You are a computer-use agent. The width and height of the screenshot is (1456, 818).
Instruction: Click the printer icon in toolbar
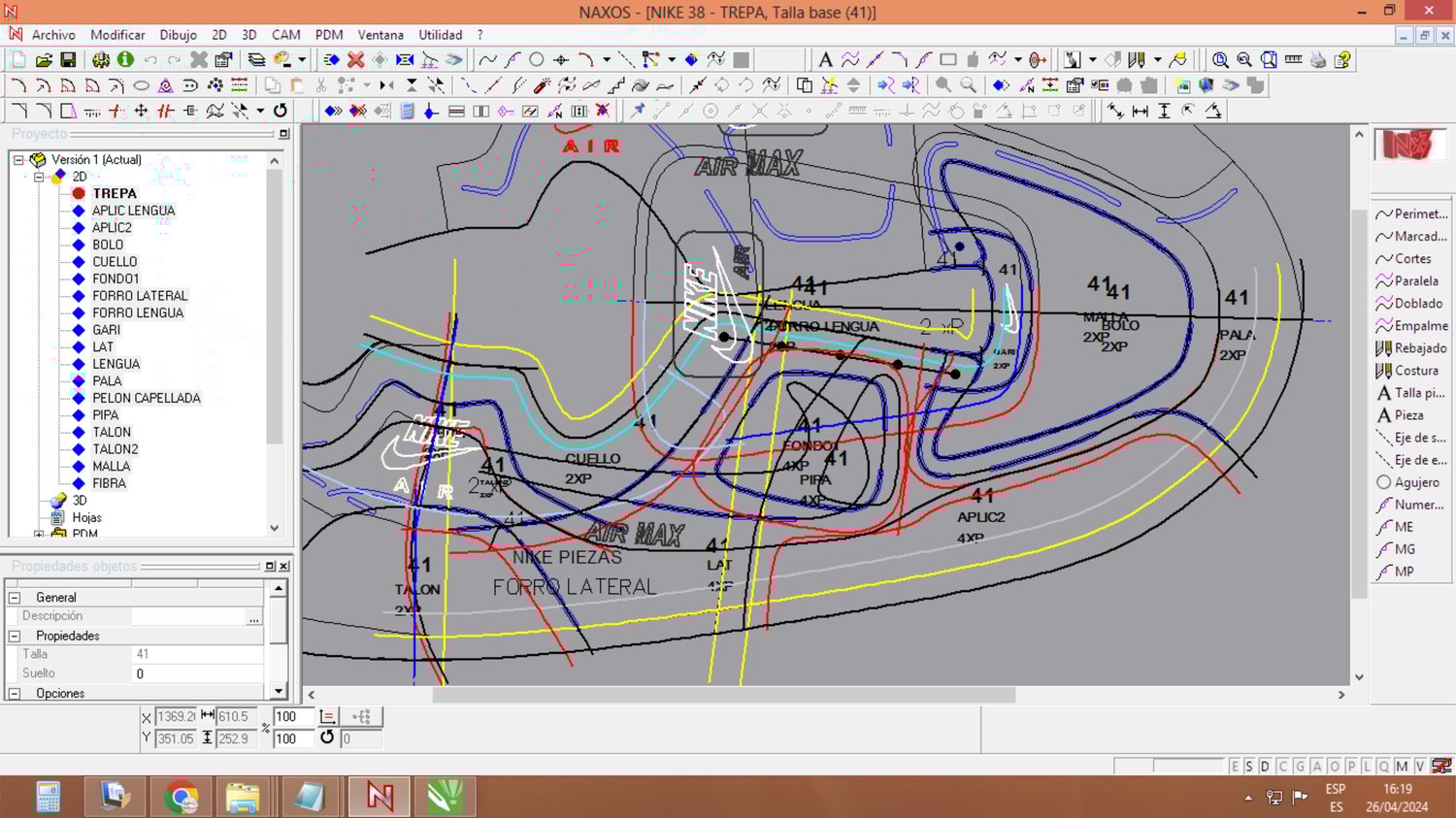[1318, 60]
